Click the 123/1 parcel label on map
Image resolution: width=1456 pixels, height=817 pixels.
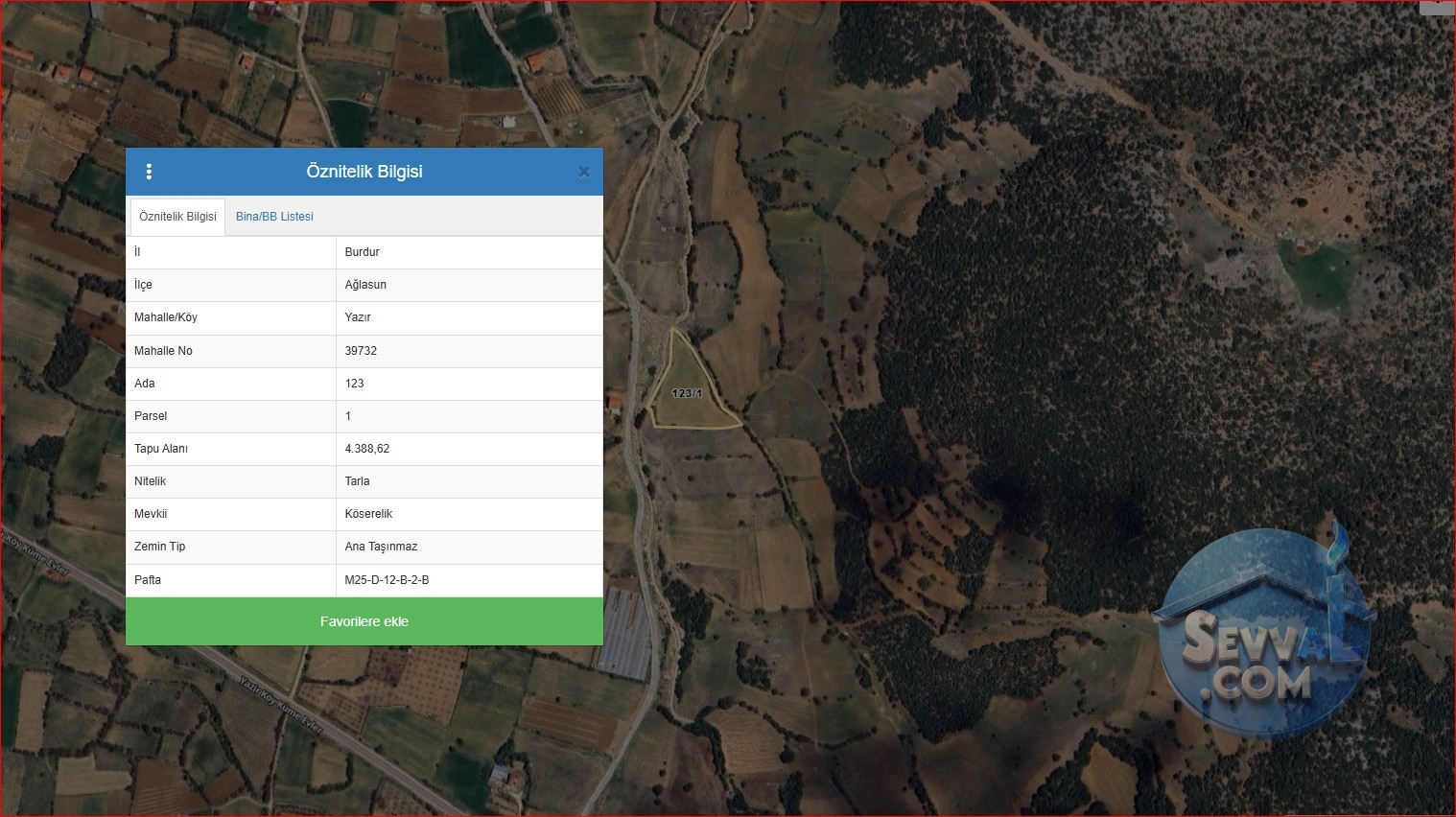click(x=687, y=393)
